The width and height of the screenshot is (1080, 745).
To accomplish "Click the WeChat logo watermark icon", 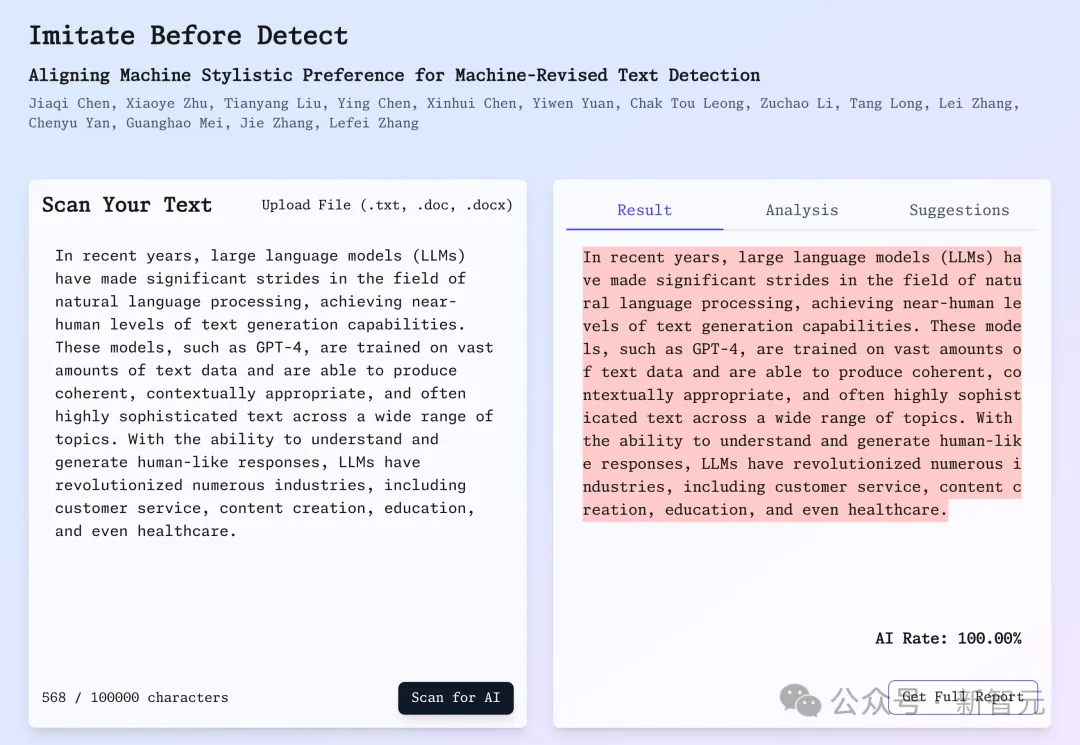I will click(x=800, y=700).
